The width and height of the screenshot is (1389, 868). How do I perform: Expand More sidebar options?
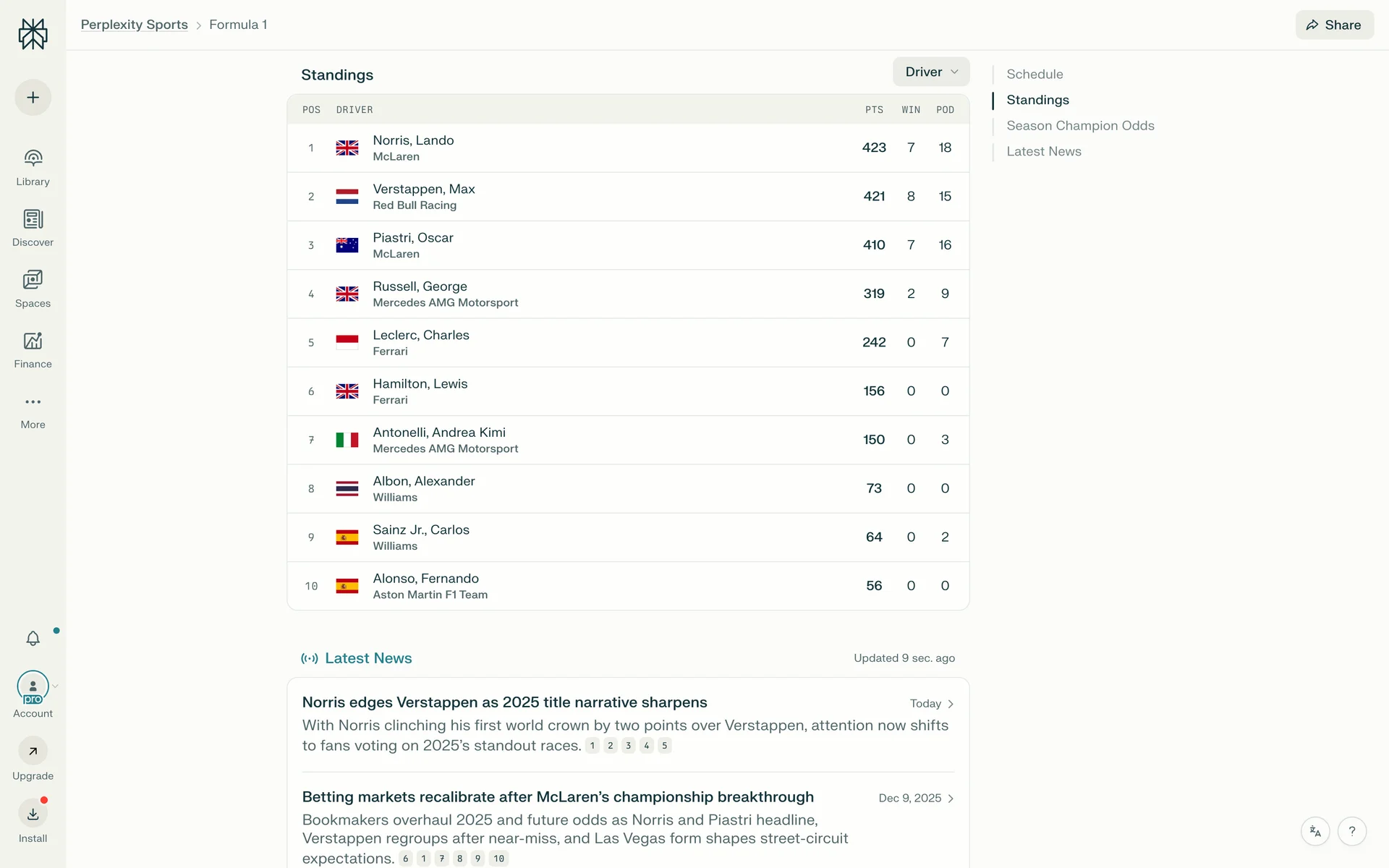pyautogui.click(x=33, y=402)
